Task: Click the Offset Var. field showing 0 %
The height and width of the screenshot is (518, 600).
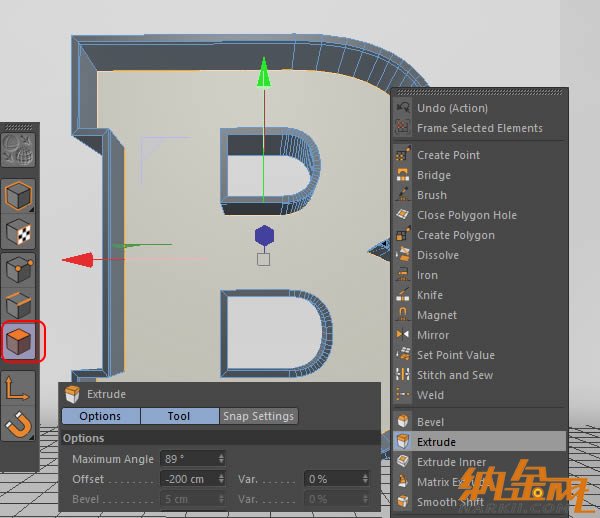Action: pos(337,479)
